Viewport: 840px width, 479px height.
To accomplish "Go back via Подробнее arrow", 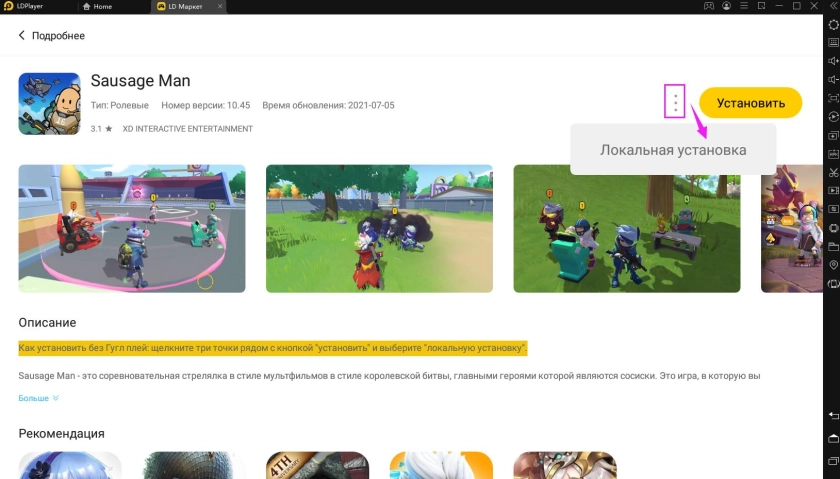I will click(x=21, y=35).
